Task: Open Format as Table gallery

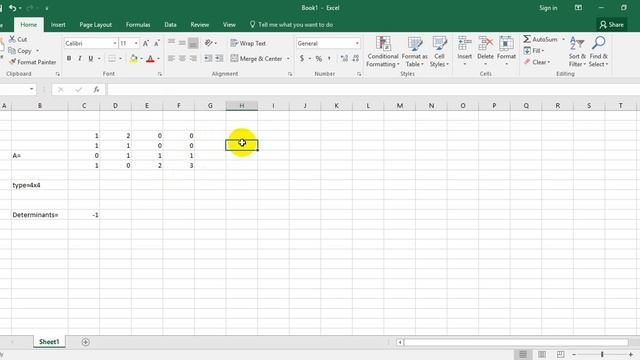Action: tap(415, 52)
